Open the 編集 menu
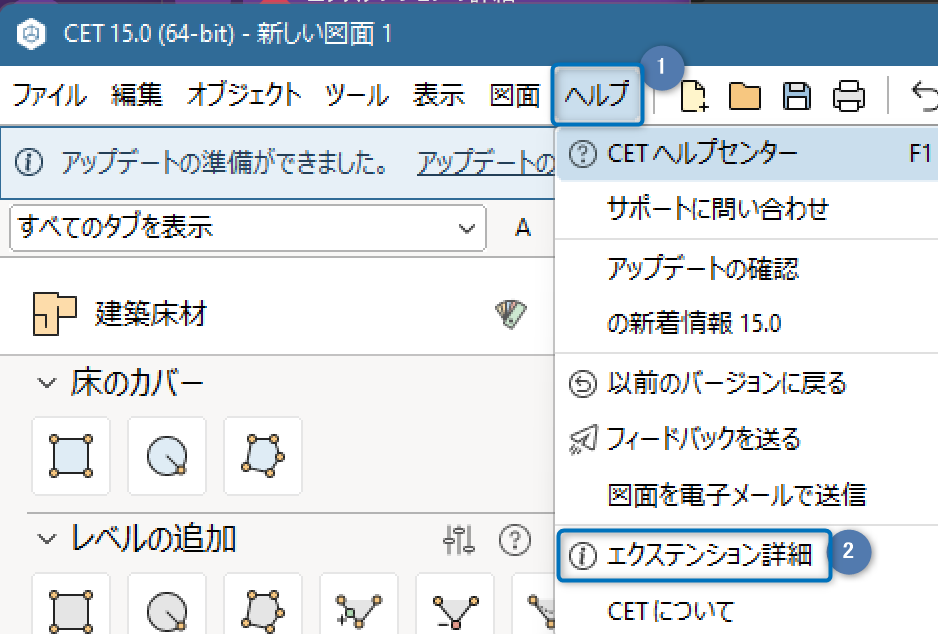 pos(137,96)
